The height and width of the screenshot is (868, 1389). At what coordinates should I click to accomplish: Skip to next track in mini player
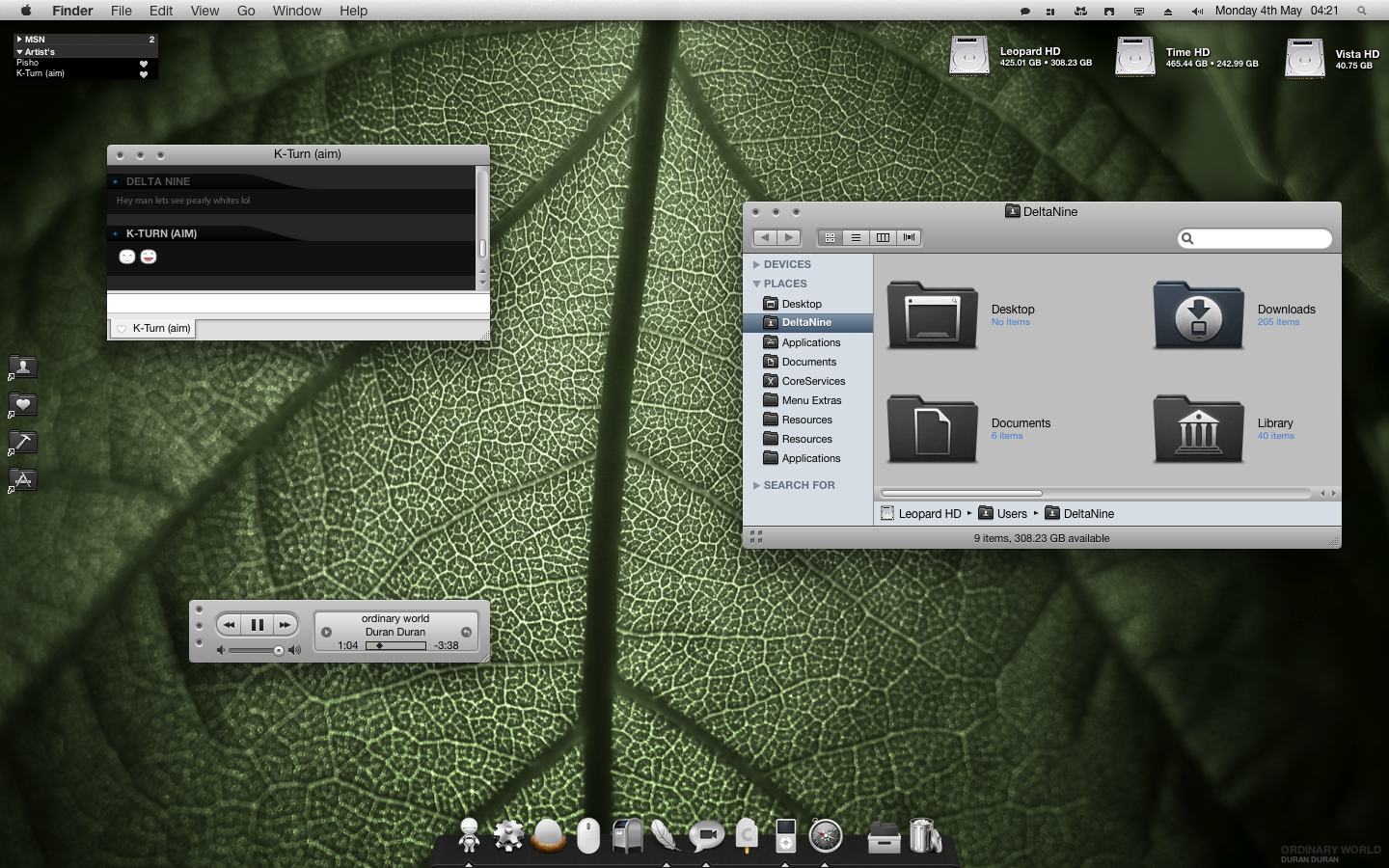[286, 625]
